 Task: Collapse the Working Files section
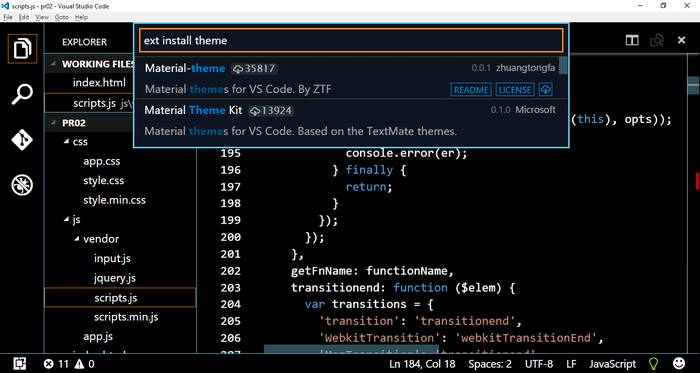(54, 64)
